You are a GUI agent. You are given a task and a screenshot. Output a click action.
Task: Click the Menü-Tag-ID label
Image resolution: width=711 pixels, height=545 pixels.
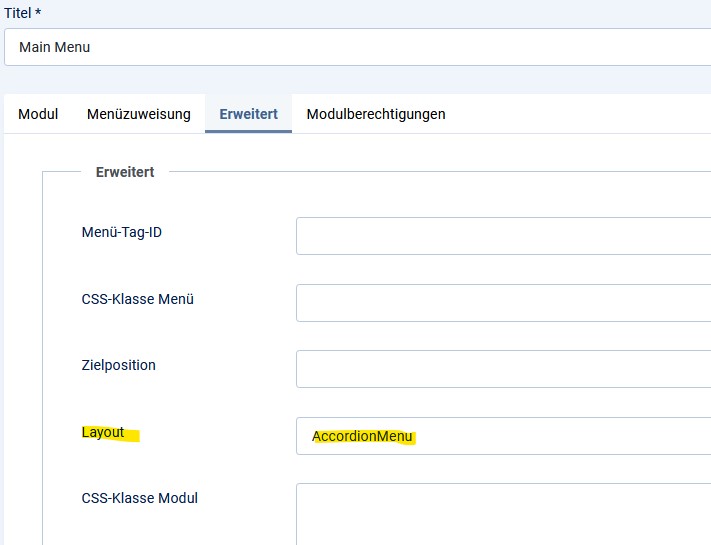pyautogui.click(x=122, y=232)
